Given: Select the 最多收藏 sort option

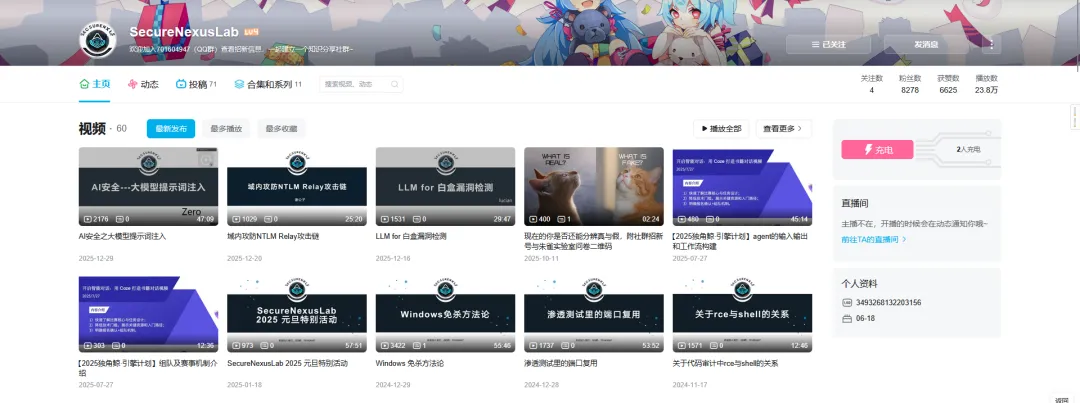Looking at the screenshot, I should 281,128.
